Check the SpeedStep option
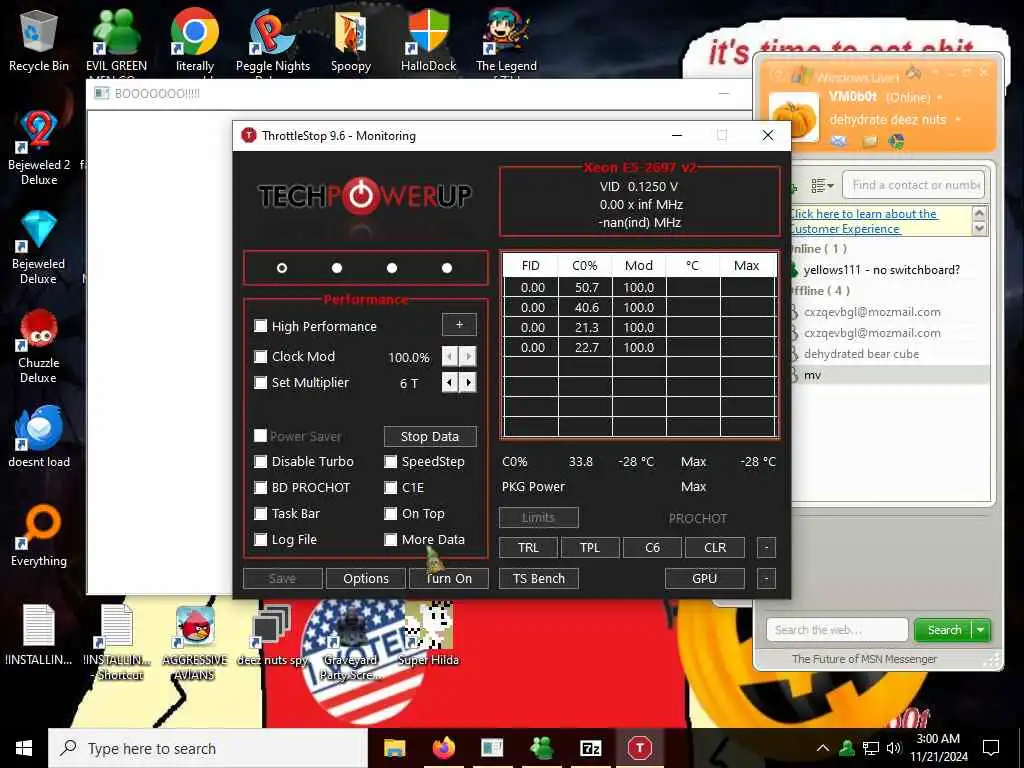Image resolution: width=1024 pixels, height=768 pixels. coord(391,462)
